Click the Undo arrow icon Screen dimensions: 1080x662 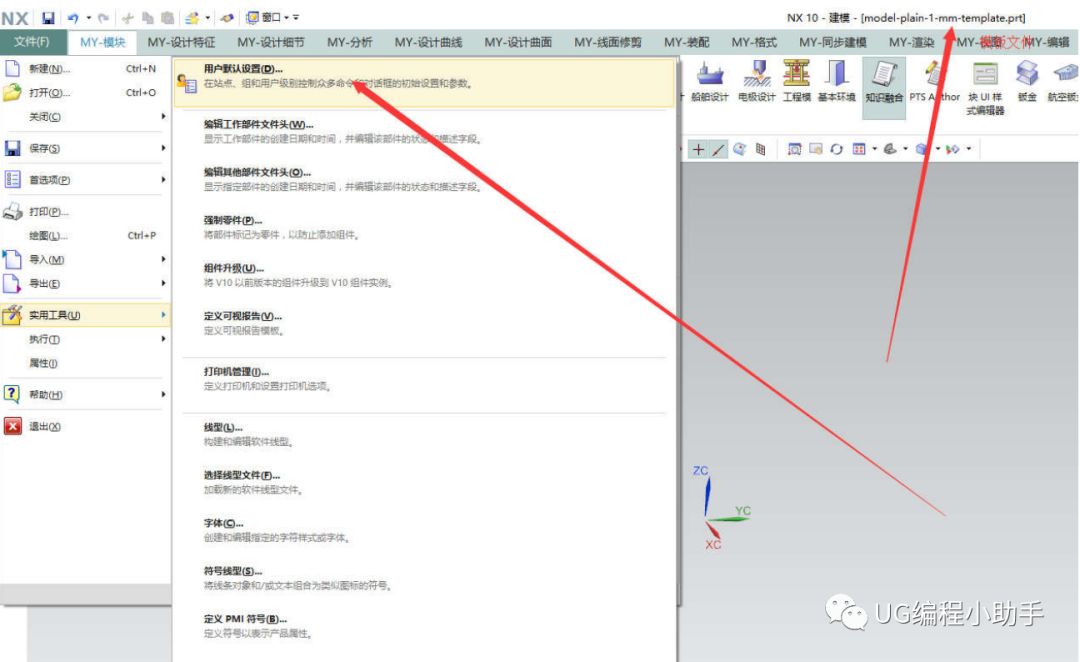coord(73,17)
